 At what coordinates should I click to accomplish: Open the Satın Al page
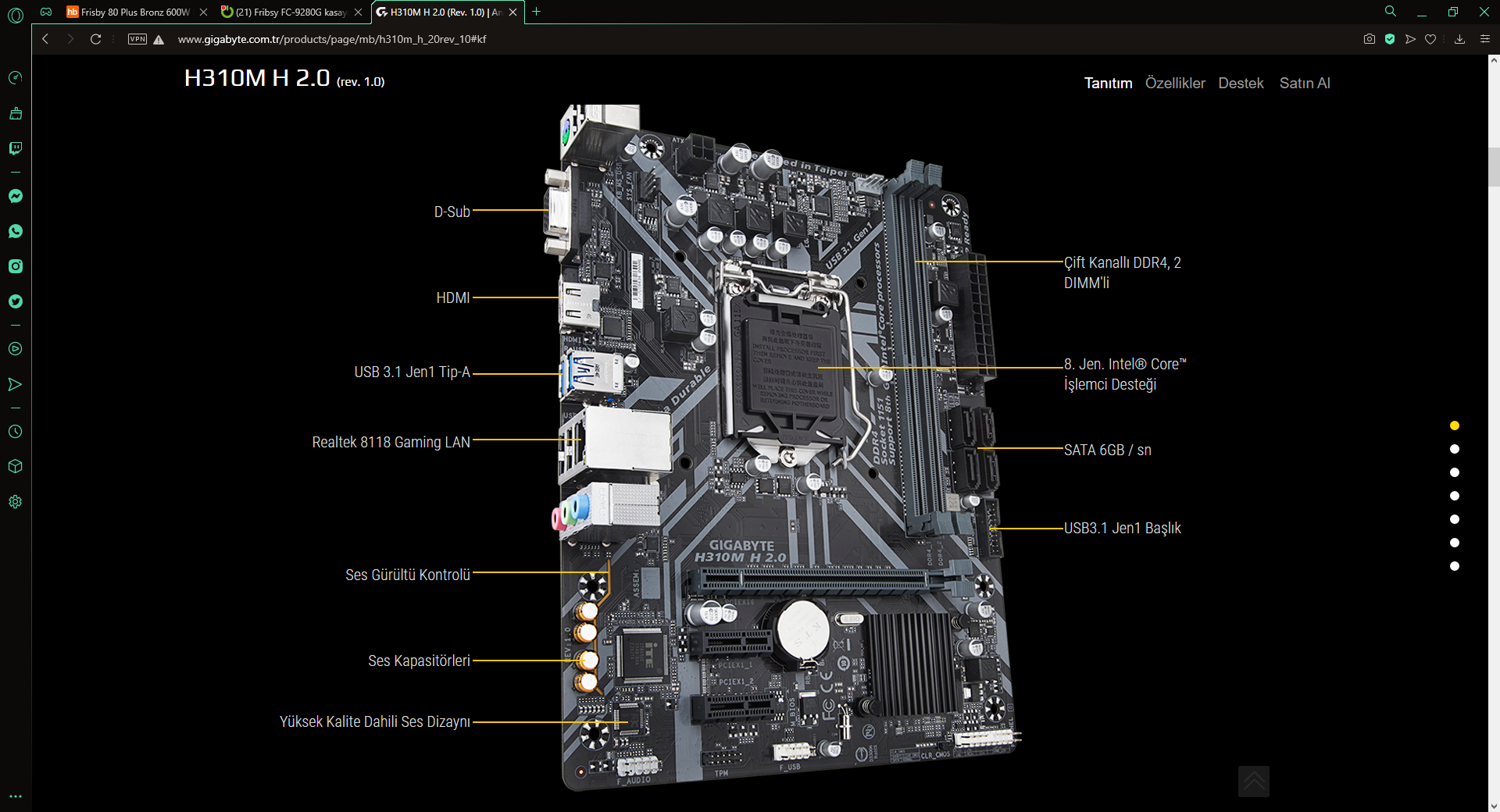[1305, 84]
